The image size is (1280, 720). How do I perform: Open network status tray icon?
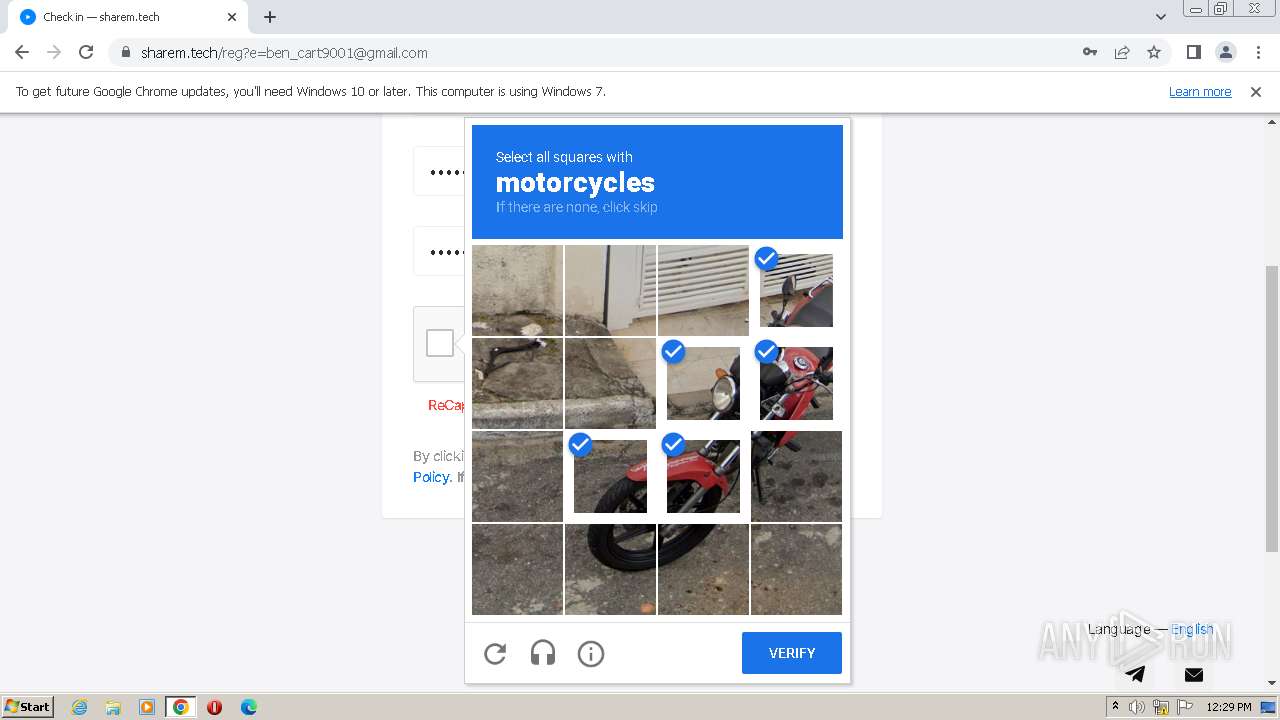point(1161,707)
